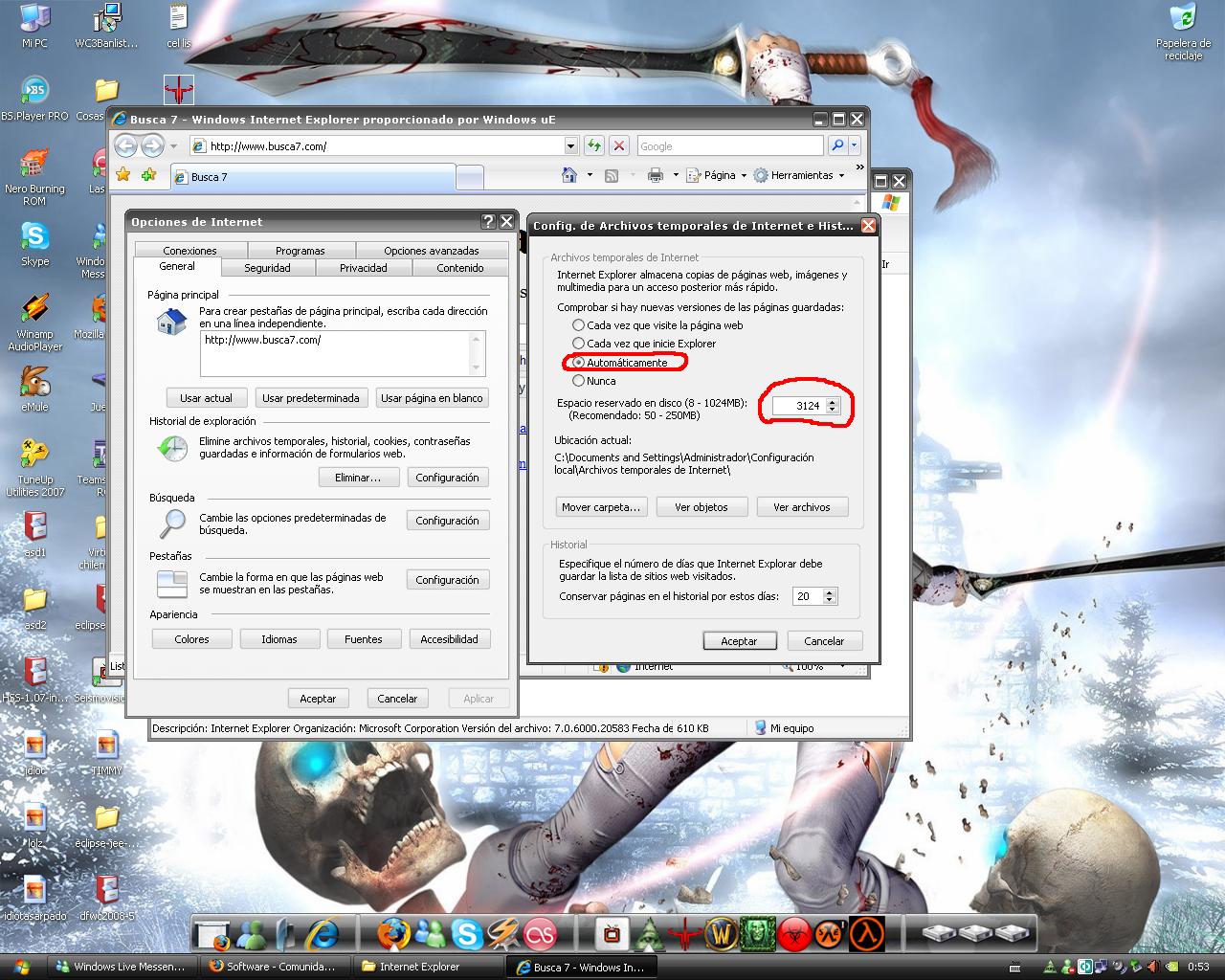Click the Home icon in IE toolbar
1225x980 pixels.
[569, 175]
